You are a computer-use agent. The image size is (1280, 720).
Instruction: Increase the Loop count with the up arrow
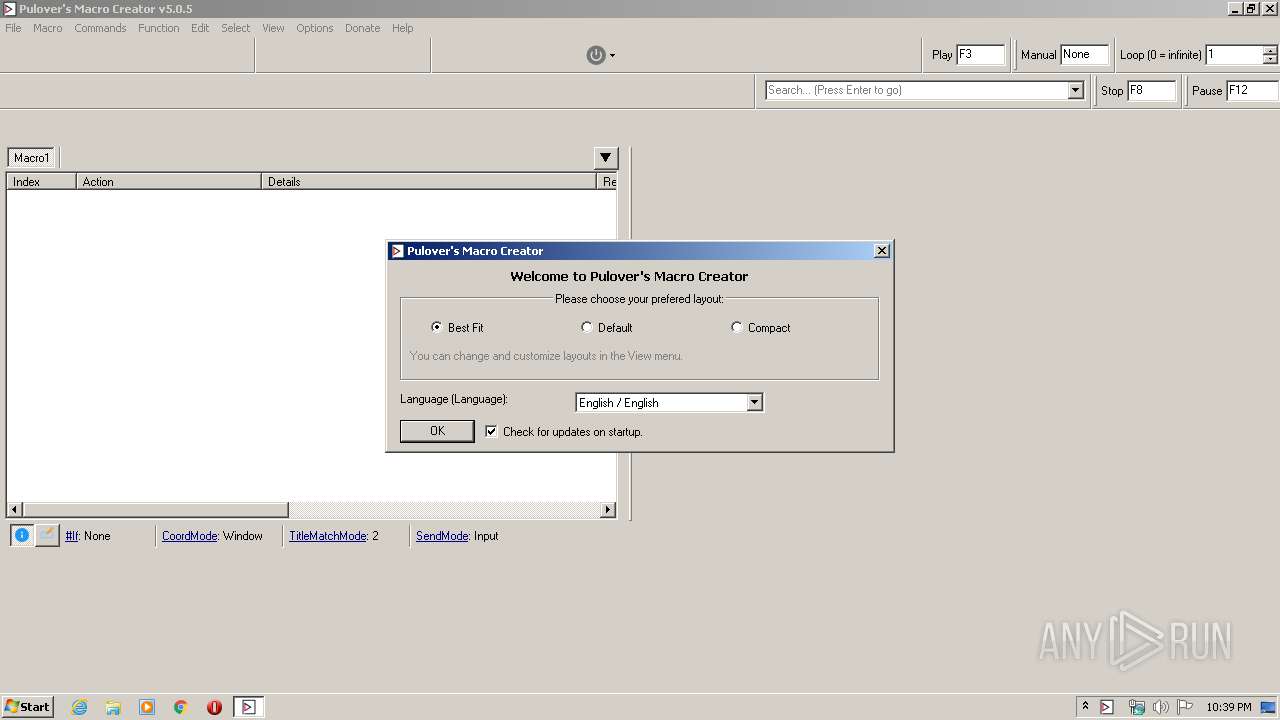tap(1270, 50)
